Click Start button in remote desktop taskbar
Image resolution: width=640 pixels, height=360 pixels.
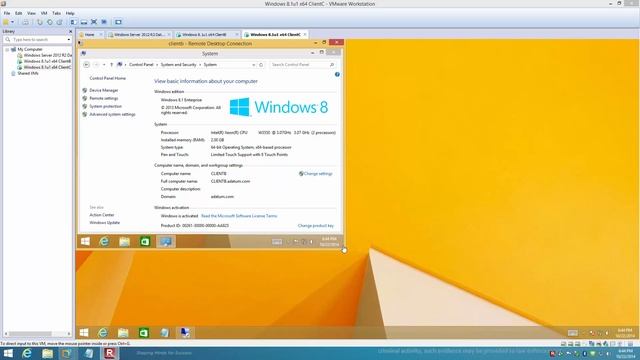click(x=85, y=241)
